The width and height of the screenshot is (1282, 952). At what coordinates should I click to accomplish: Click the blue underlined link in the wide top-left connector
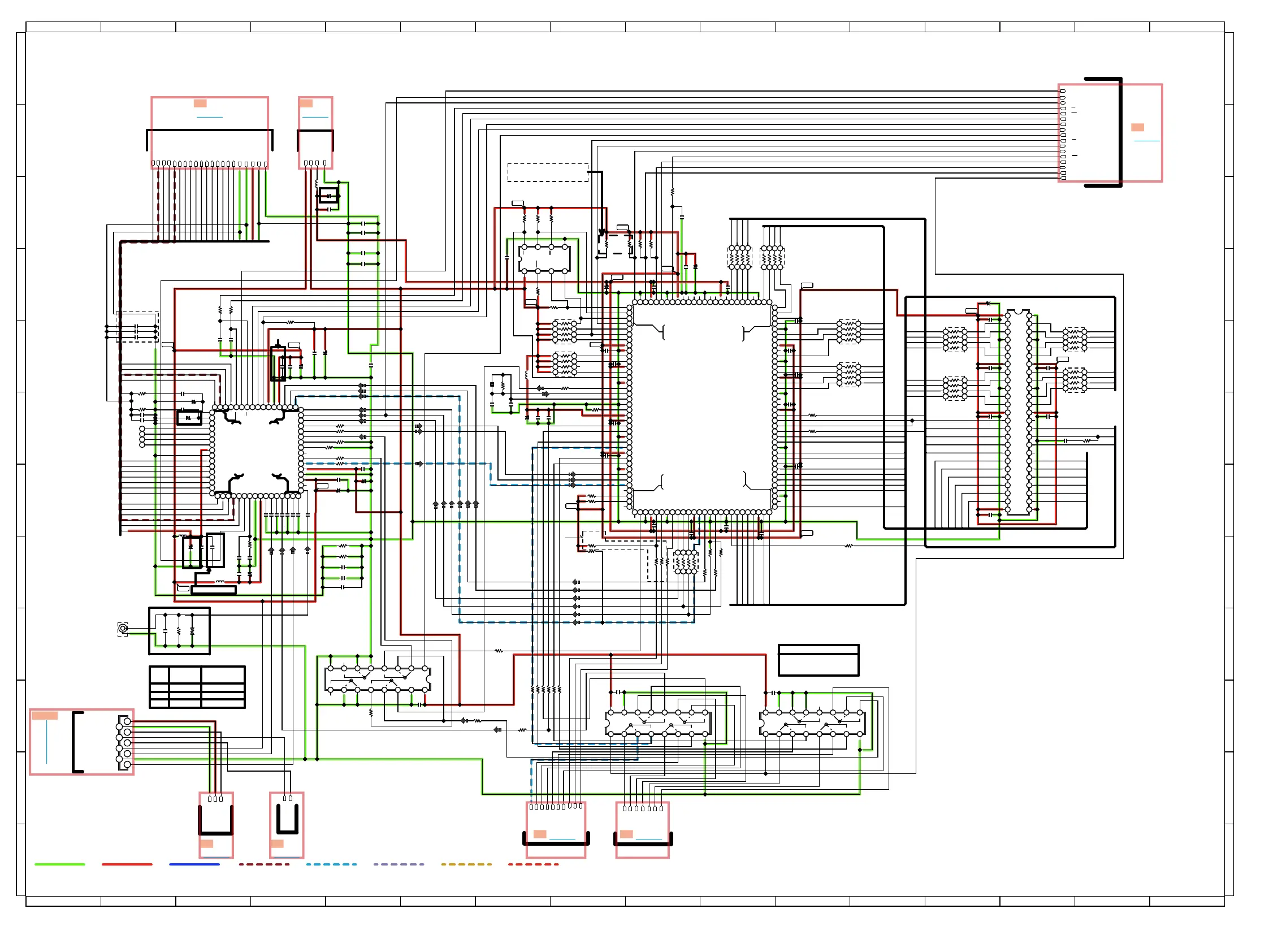(209, 117)
